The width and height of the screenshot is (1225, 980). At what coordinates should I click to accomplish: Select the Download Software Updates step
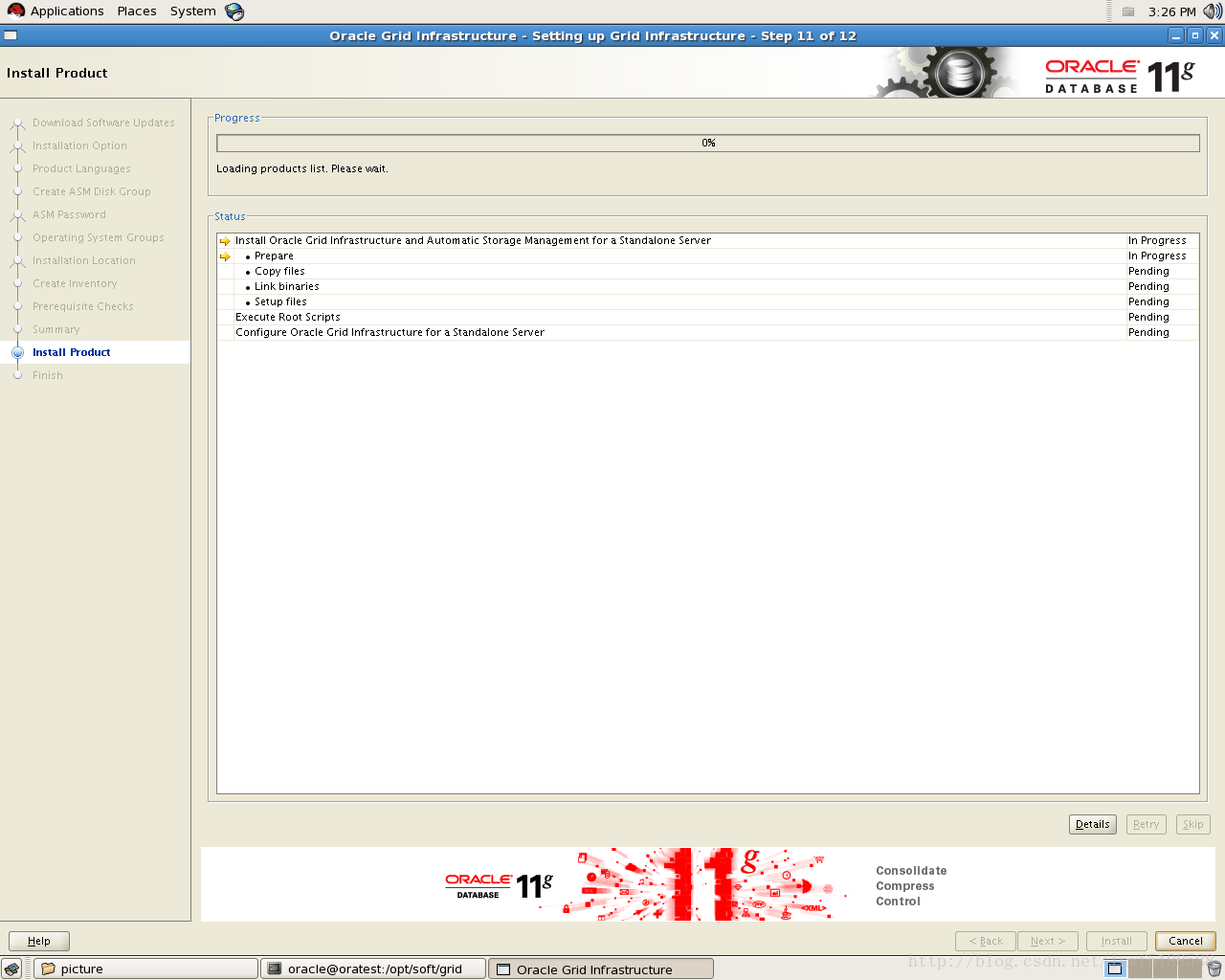coord(103,122)
